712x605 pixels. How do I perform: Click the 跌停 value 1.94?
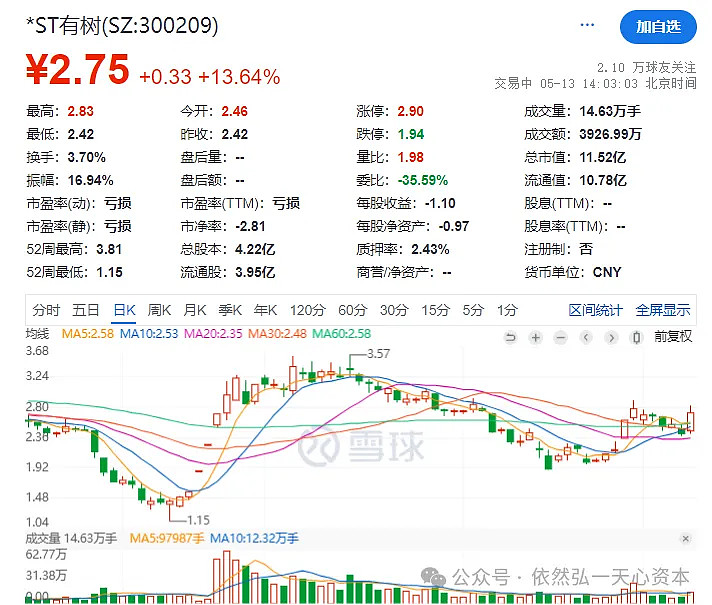coord(410,134)
